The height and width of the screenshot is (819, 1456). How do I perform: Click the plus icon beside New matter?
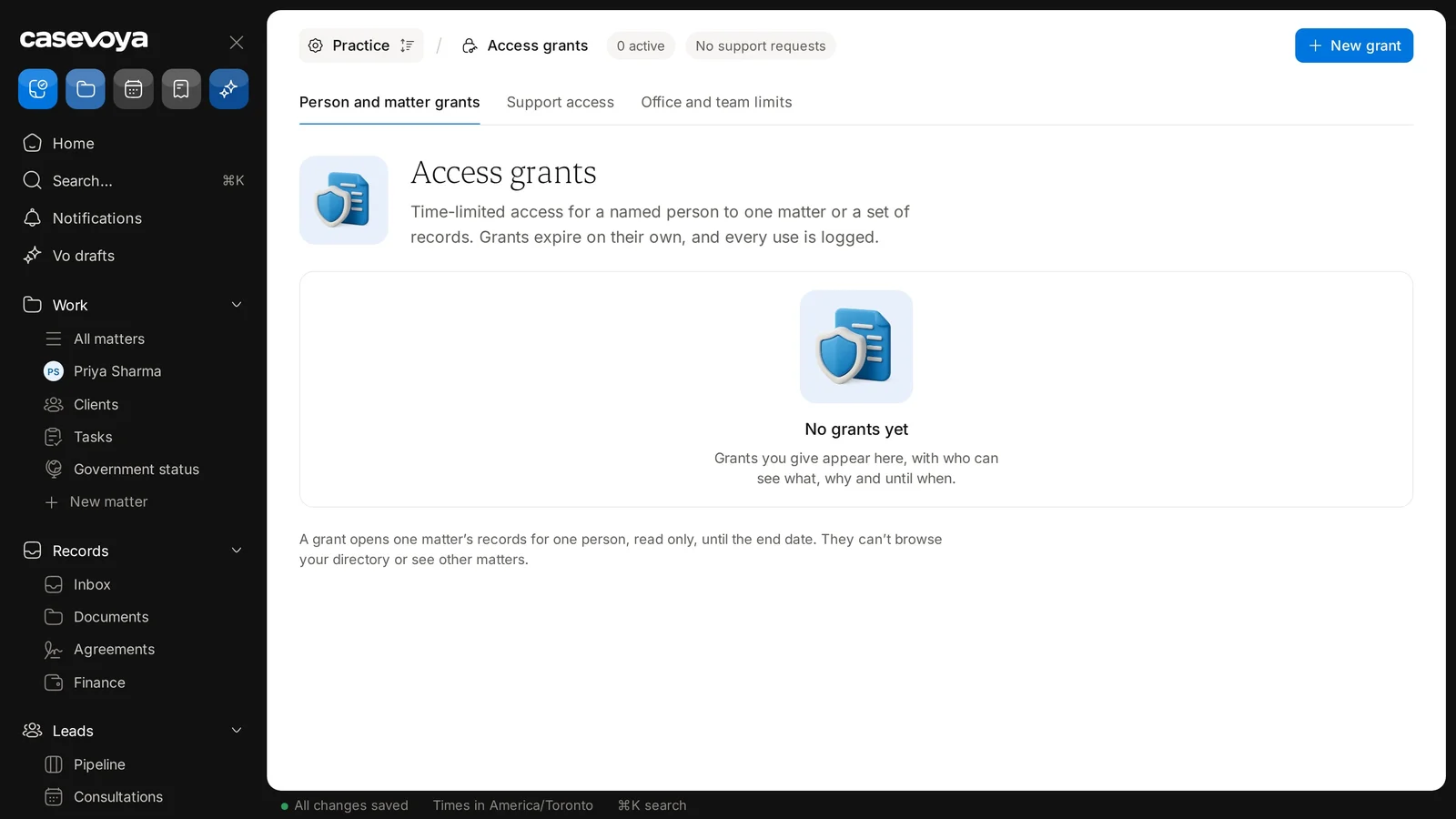tap(52, 502)
